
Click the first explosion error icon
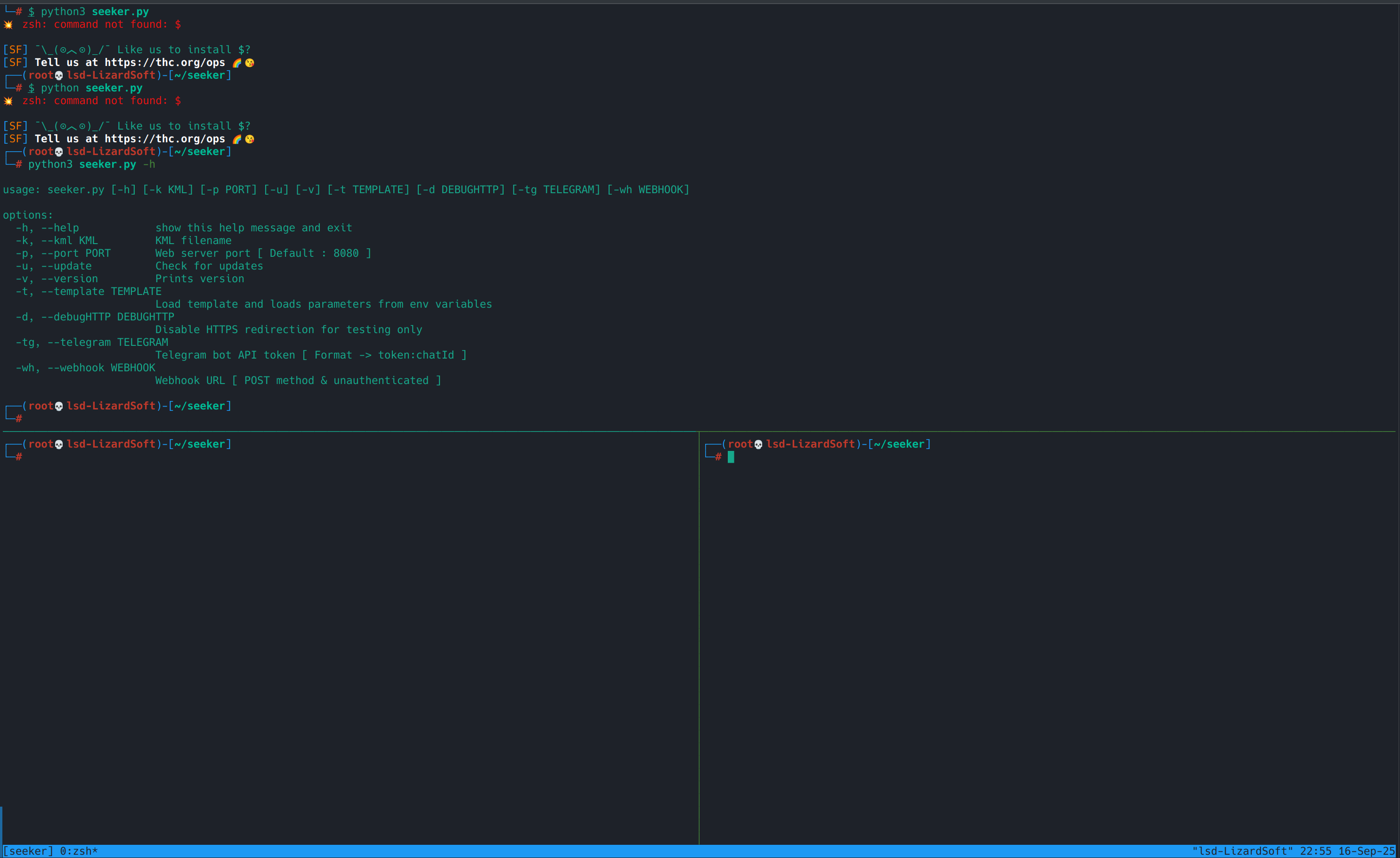(x=8, y=25)
